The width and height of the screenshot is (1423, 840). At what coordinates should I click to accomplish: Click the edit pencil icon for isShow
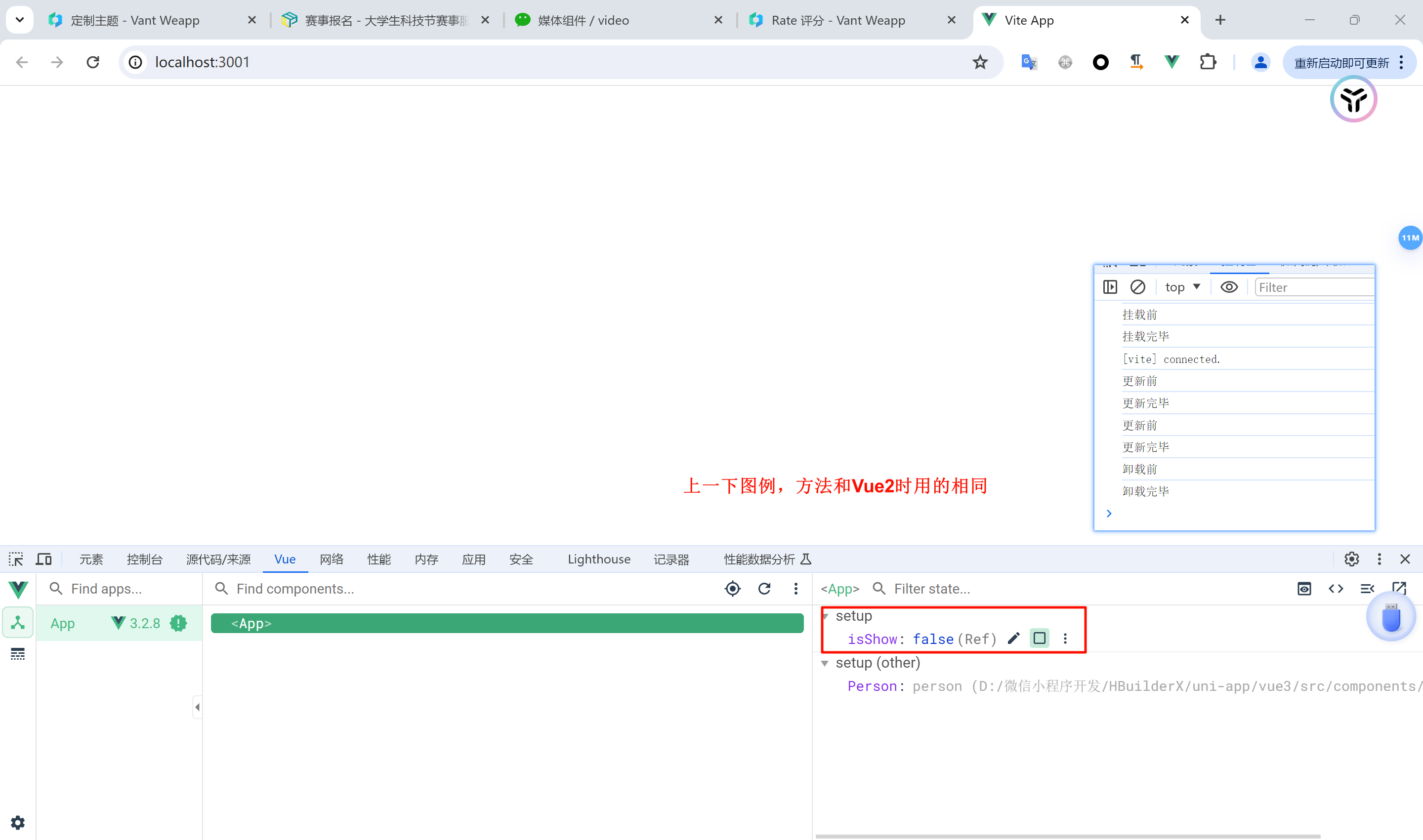pos(1013,639)
